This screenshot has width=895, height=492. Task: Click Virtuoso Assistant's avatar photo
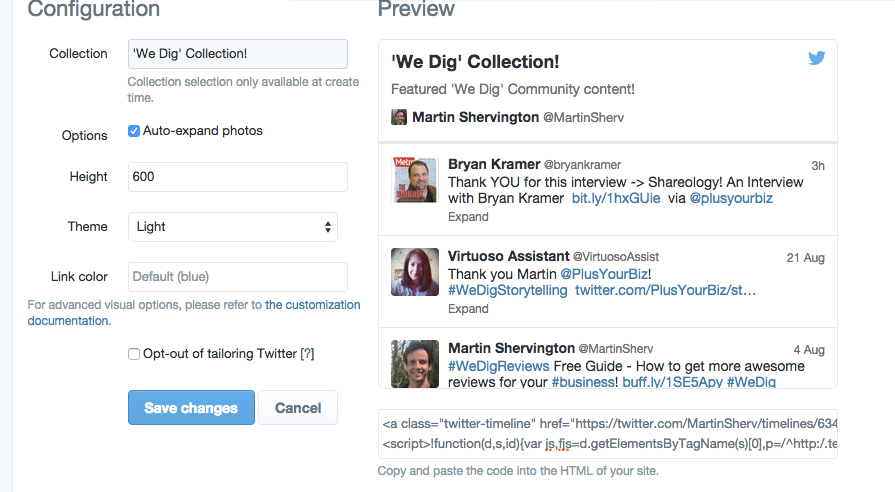coord(415,272)
